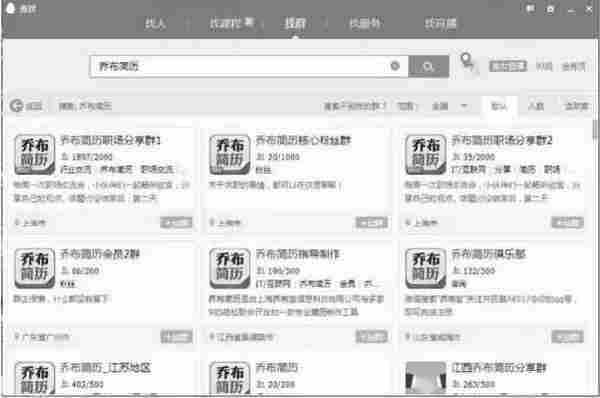Open avatar of 乔布简历_江苏地区
Screen dimensions: 600x398
click(x=34, y=377)
